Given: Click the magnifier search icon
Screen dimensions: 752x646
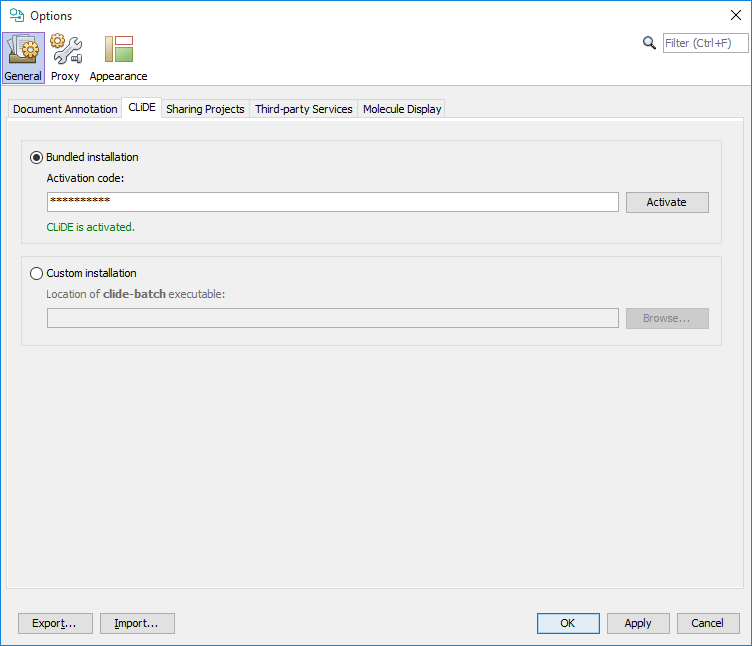Looking at the screenshot, I should (649, 43).
